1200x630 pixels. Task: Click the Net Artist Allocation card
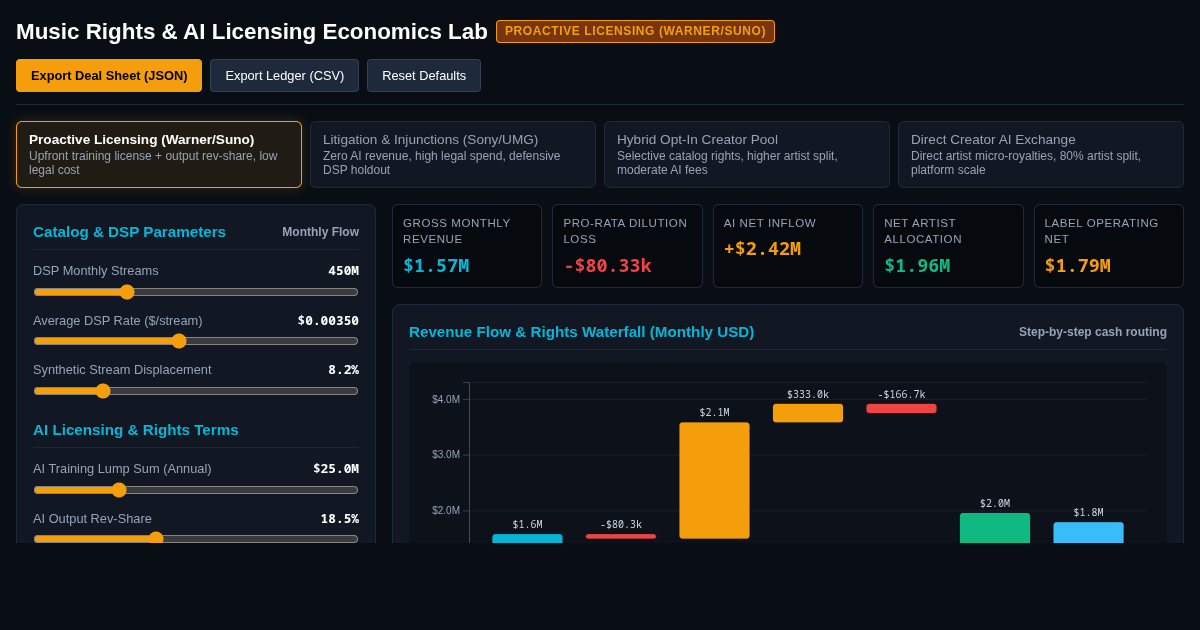point(948,246)
